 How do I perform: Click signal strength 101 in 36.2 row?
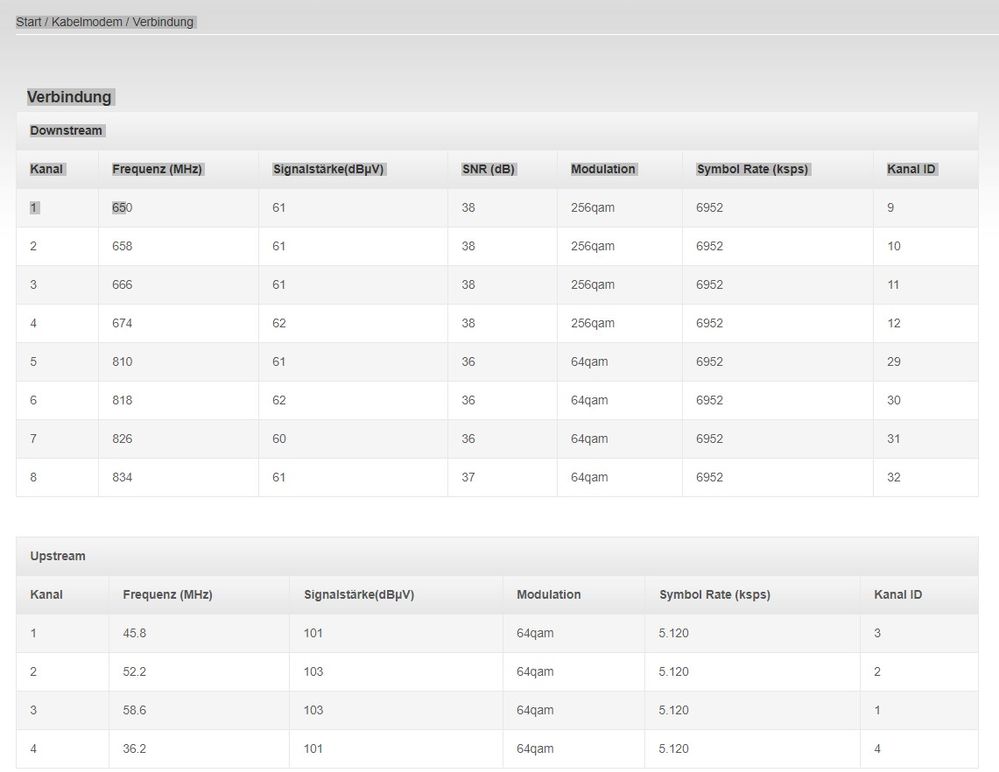(313, 749)
